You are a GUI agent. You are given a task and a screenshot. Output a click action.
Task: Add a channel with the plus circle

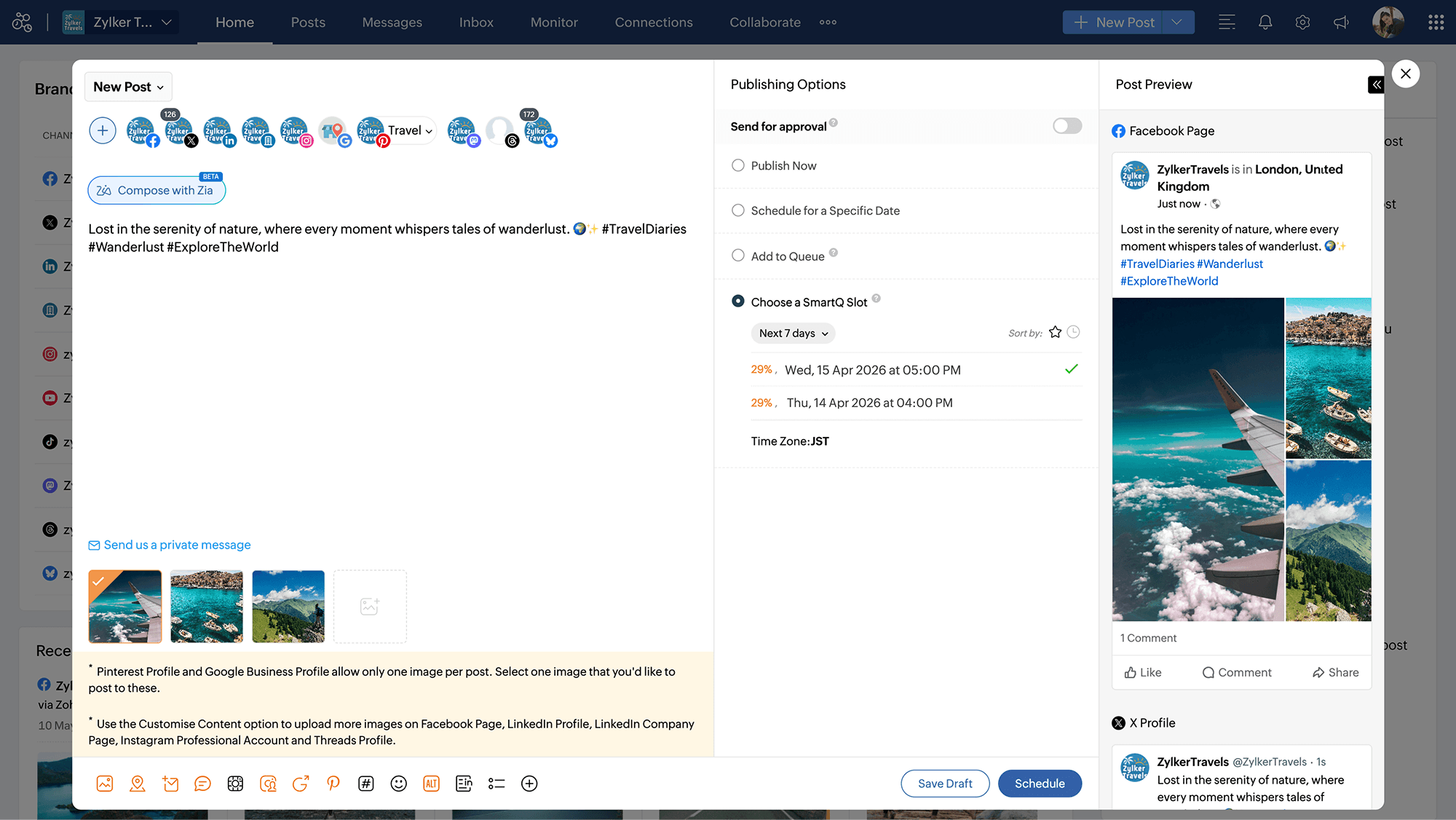click(x=103, y=130)
